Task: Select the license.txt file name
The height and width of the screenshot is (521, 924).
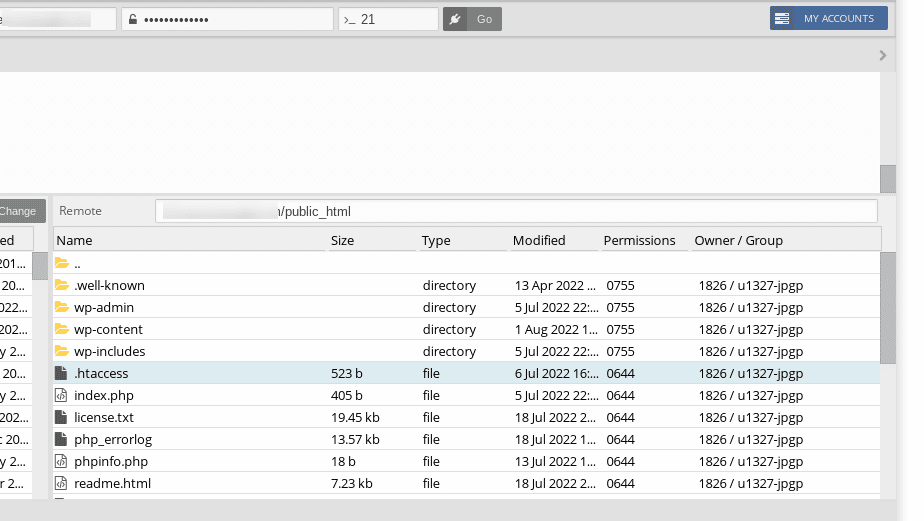Action: click(104, 417)
